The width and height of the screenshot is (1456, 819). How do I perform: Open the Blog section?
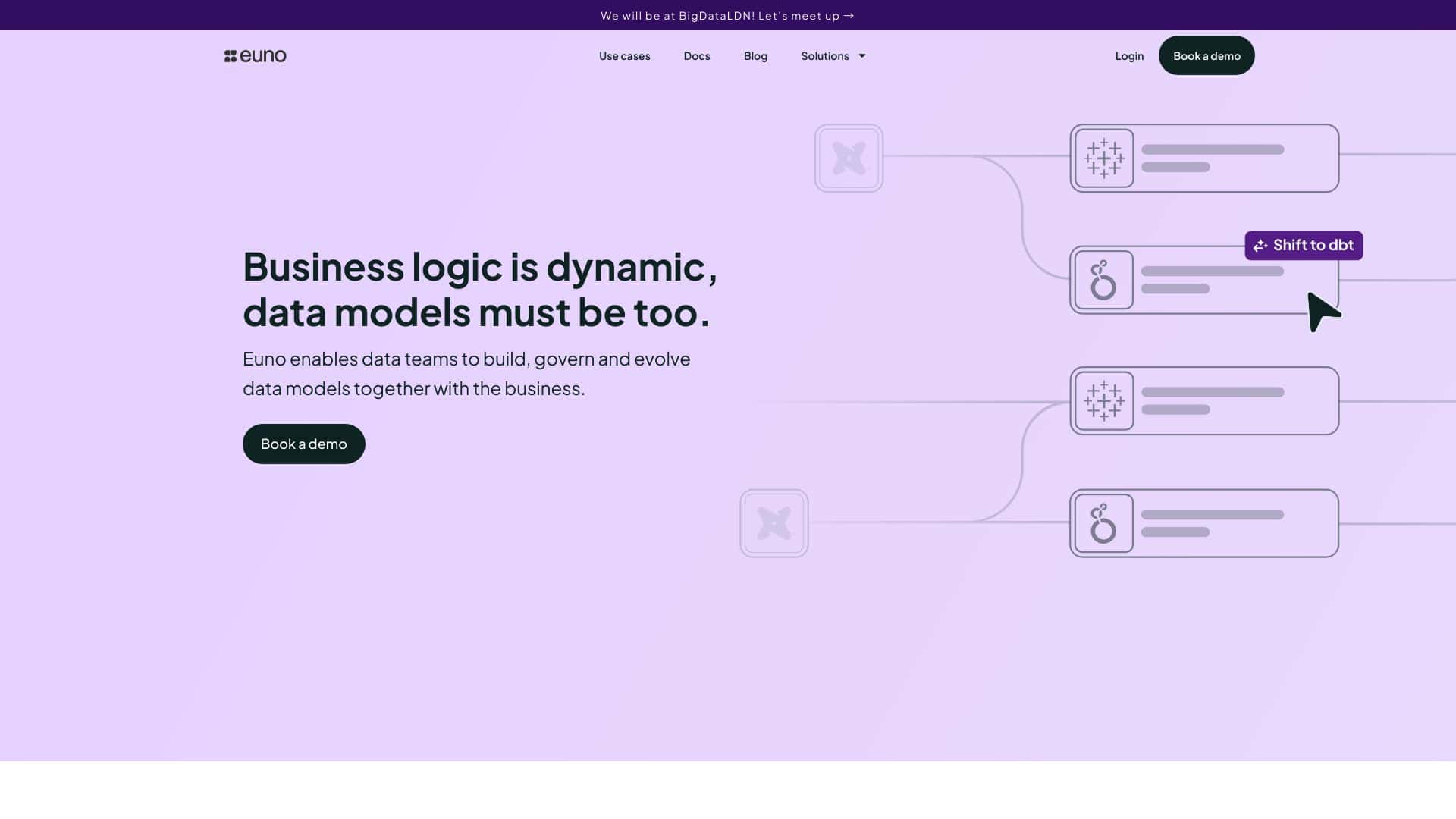(x=755, y=55)
